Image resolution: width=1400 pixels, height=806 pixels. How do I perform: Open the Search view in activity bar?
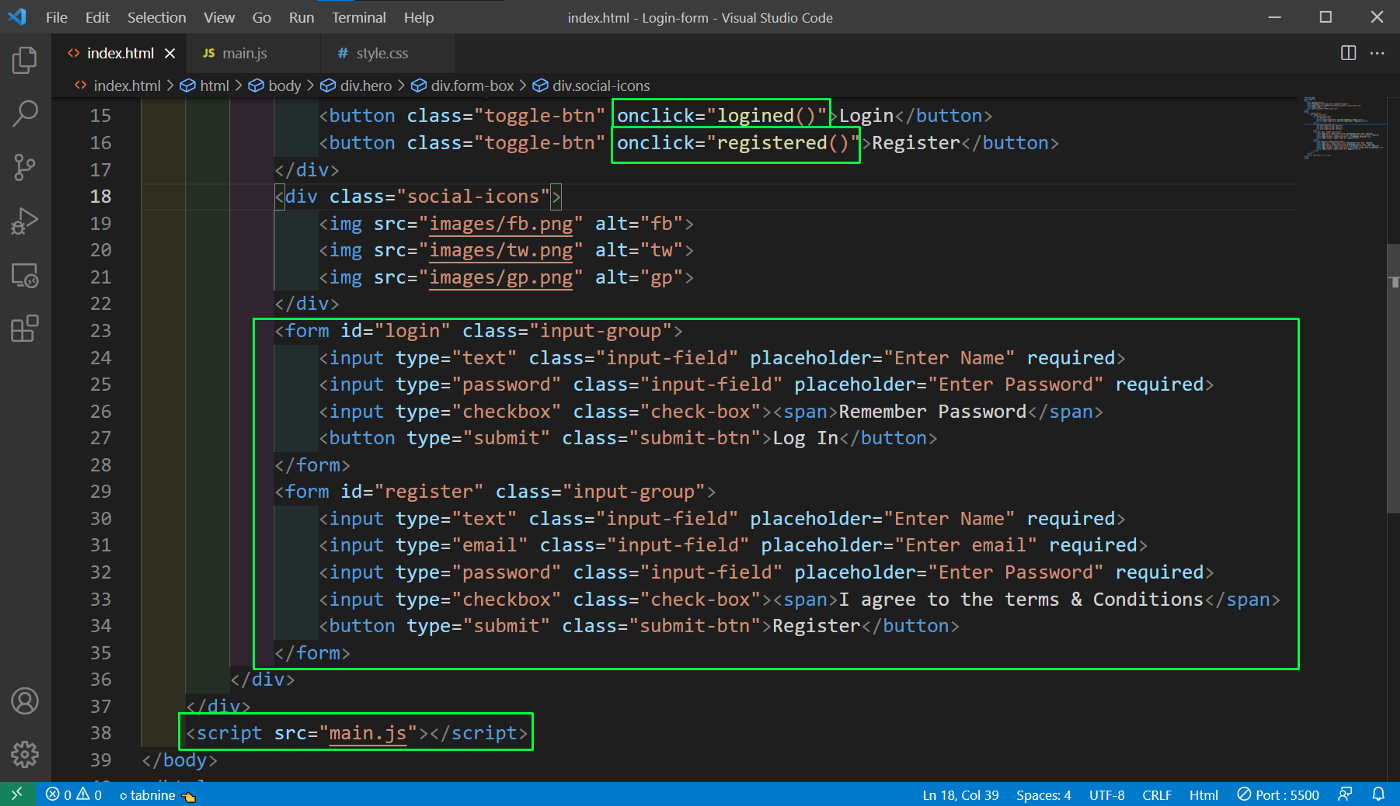(24, 113)
